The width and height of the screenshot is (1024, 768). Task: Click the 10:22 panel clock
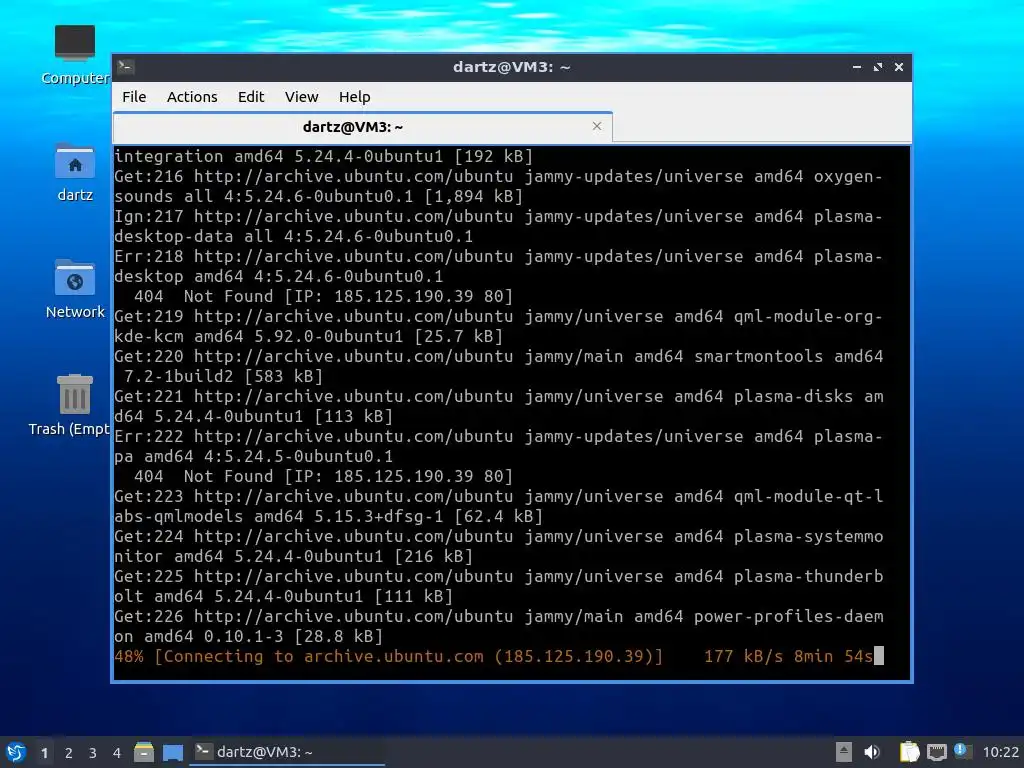[1000, 752]
